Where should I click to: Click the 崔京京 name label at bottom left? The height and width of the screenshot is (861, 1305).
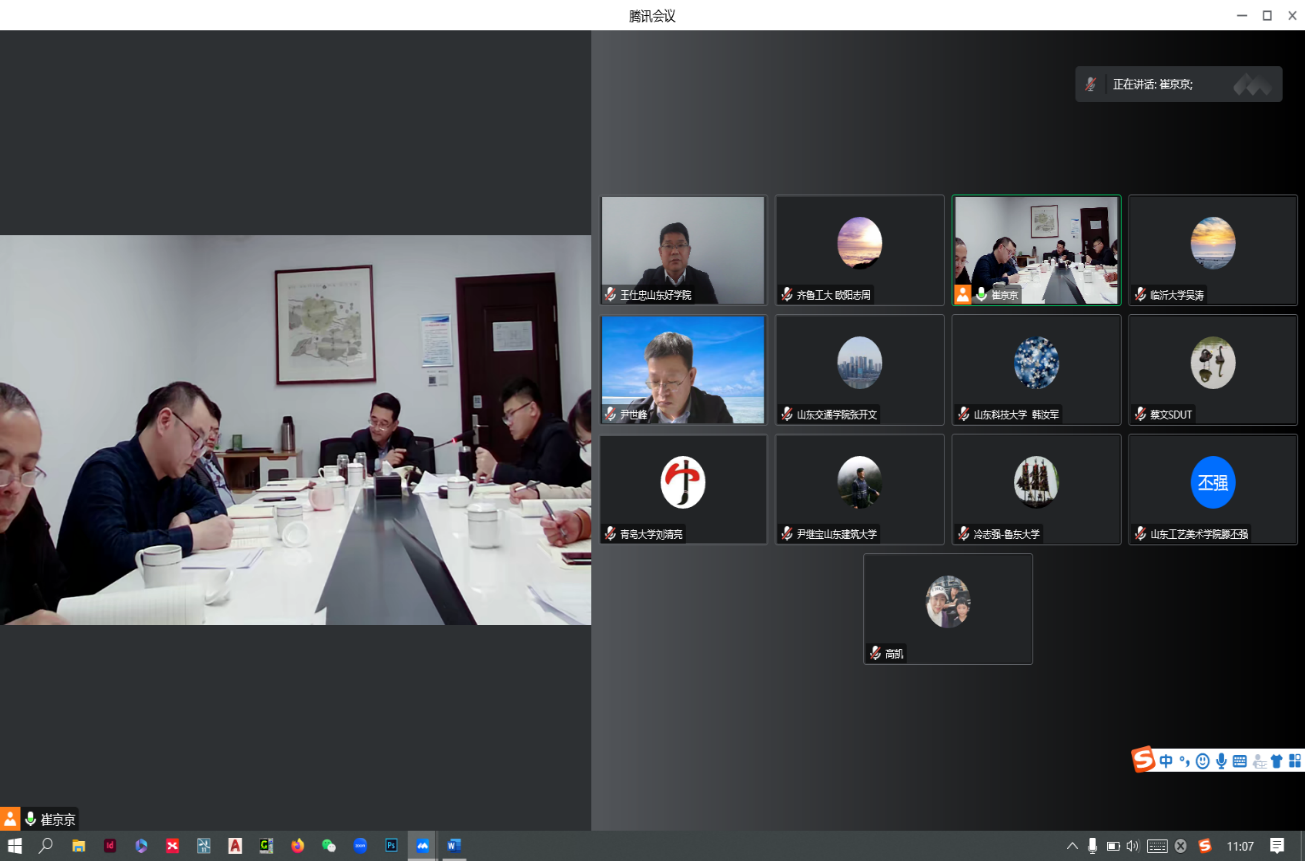pos(57,819)
